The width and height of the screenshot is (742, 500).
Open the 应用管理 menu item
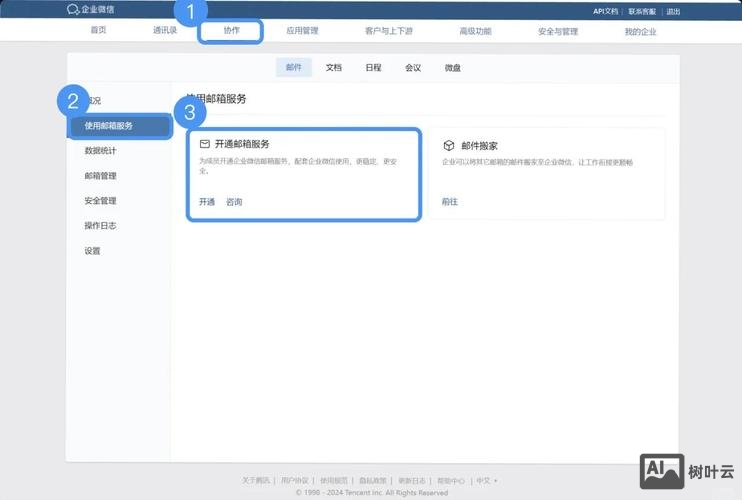tap(302, 31)
